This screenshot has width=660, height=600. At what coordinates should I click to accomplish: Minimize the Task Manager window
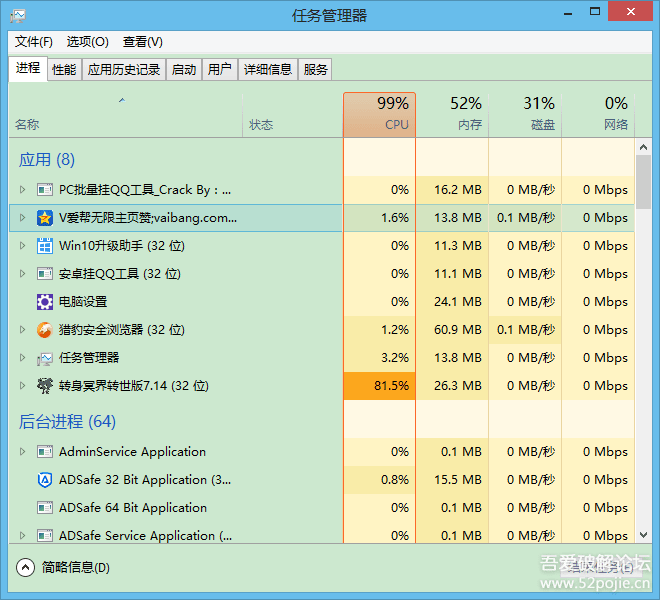tap(568, 13)
